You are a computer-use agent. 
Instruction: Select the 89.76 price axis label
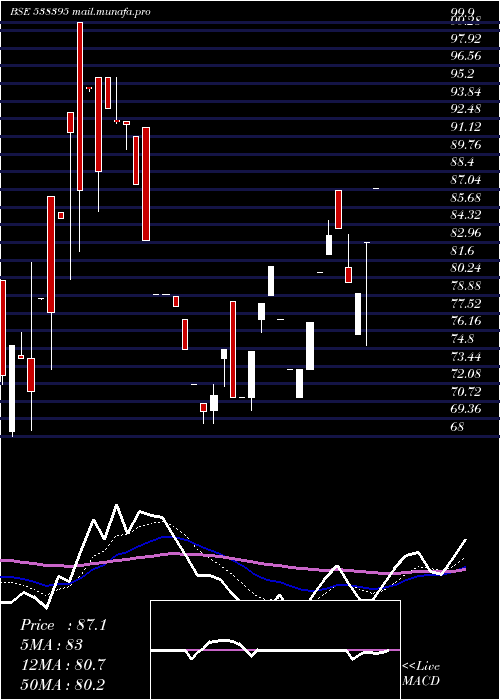click(466, 145)
